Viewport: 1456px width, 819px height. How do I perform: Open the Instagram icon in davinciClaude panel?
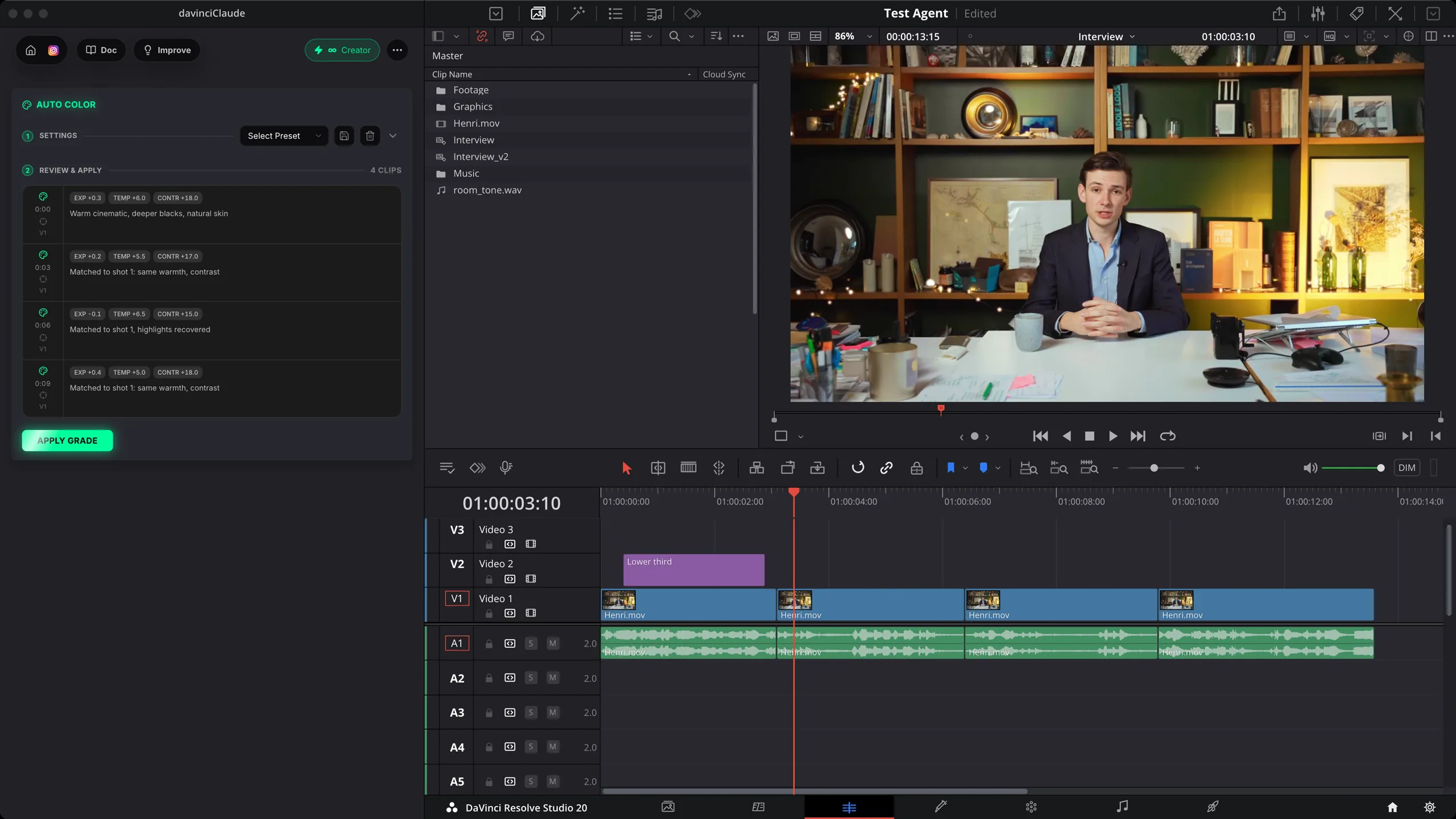[x=53, y=50]
